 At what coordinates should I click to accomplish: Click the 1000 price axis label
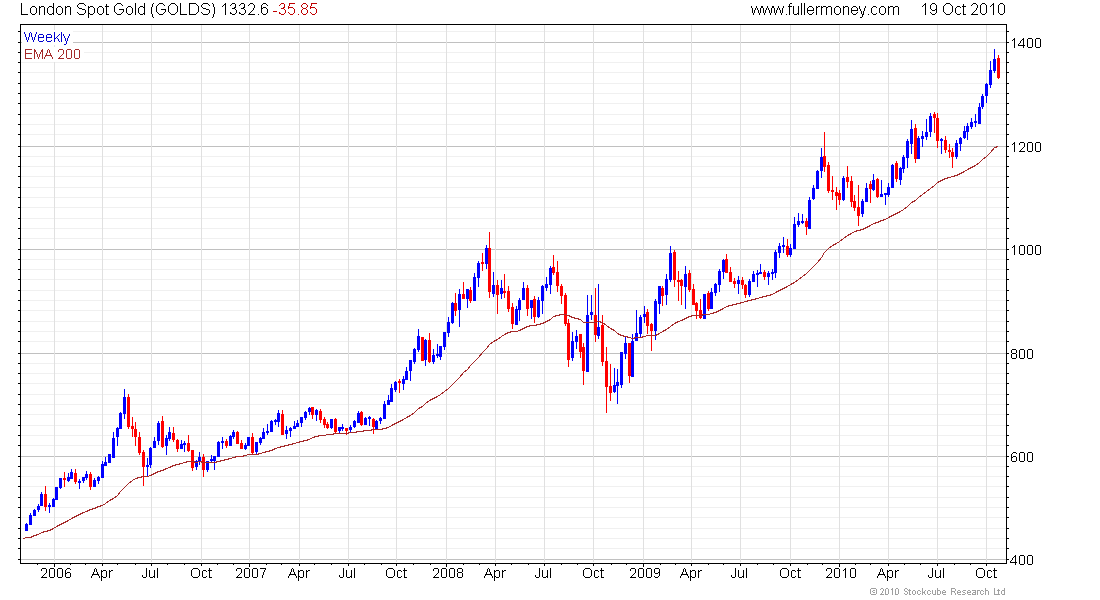coord(1026,251)
